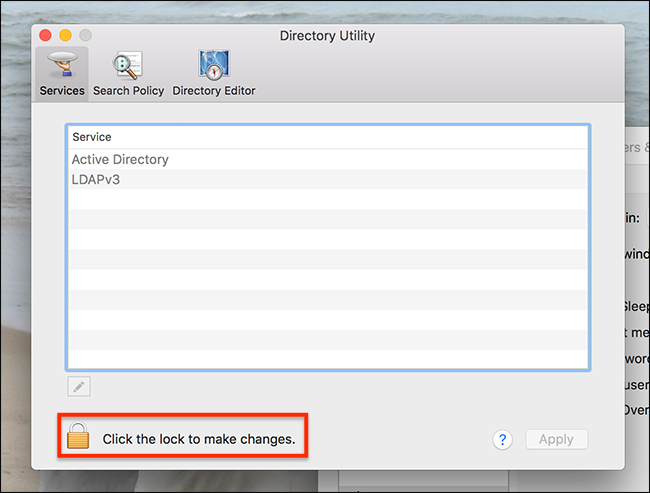Click the "Click the lock to make changes" text

tap(199, 439)
